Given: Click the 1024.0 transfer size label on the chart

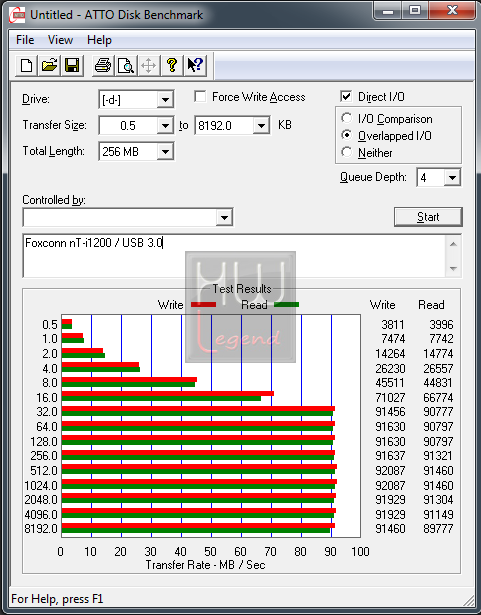Looking at the screenshot, I should (41, 486).
